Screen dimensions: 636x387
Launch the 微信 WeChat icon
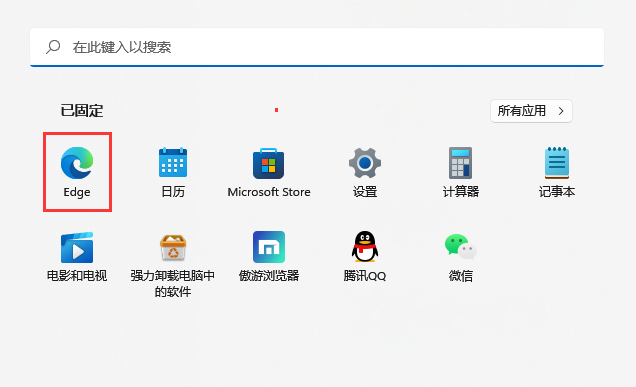pos(460,247)
